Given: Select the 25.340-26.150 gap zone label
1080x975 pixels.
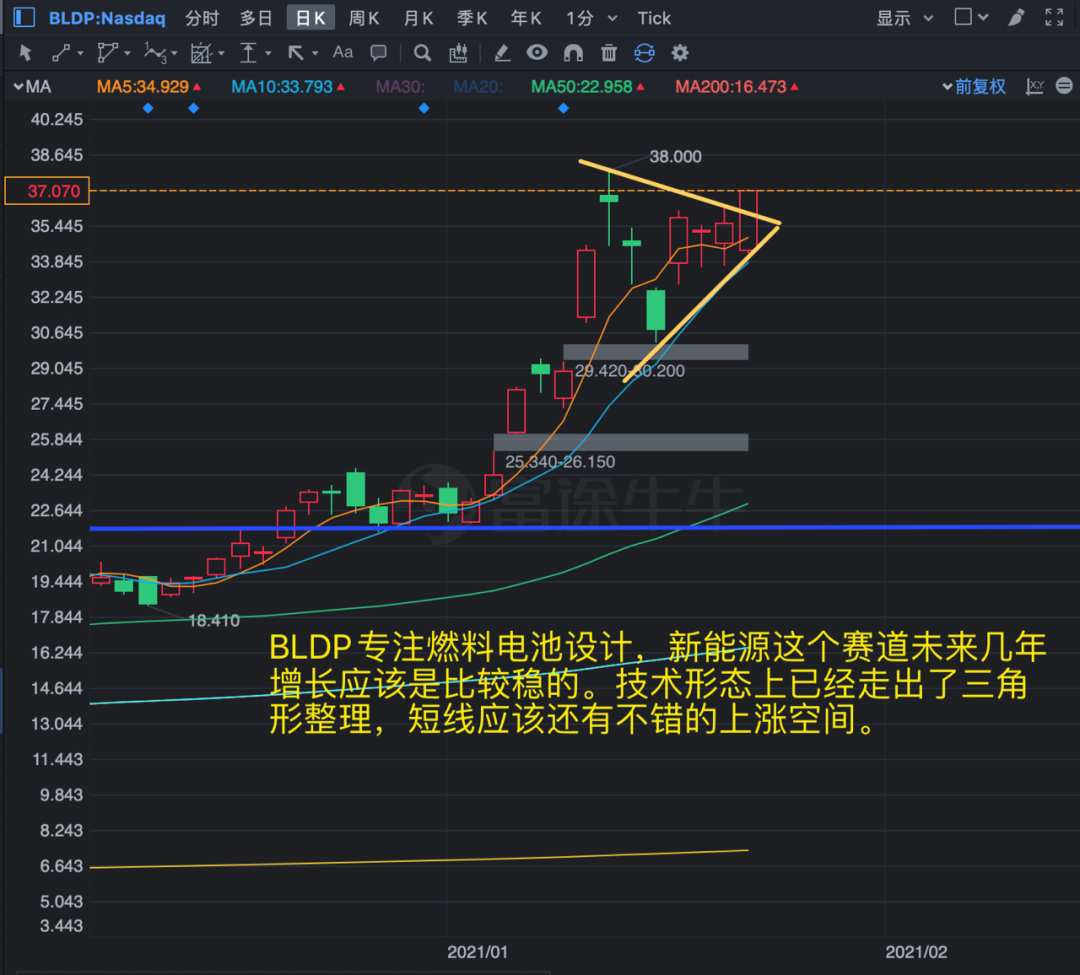Looking at the screenshot, I should (x=560, y=461).
